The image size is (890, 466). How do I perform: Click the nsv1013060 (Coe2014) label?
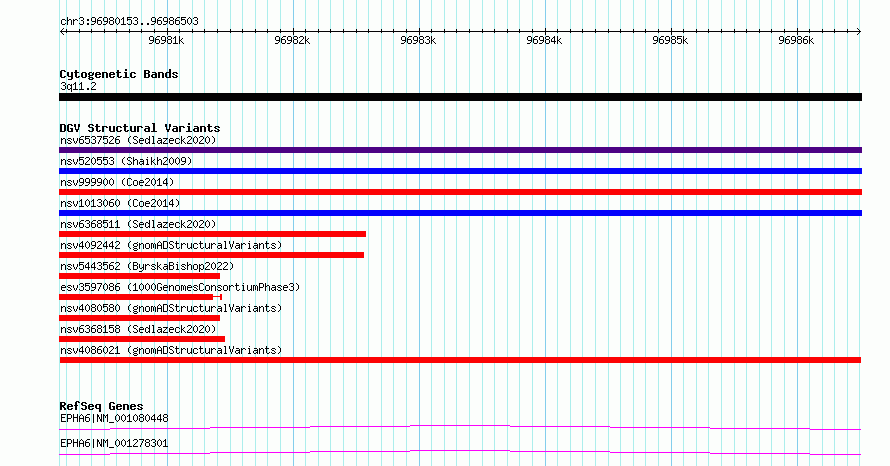coord(120,203)
